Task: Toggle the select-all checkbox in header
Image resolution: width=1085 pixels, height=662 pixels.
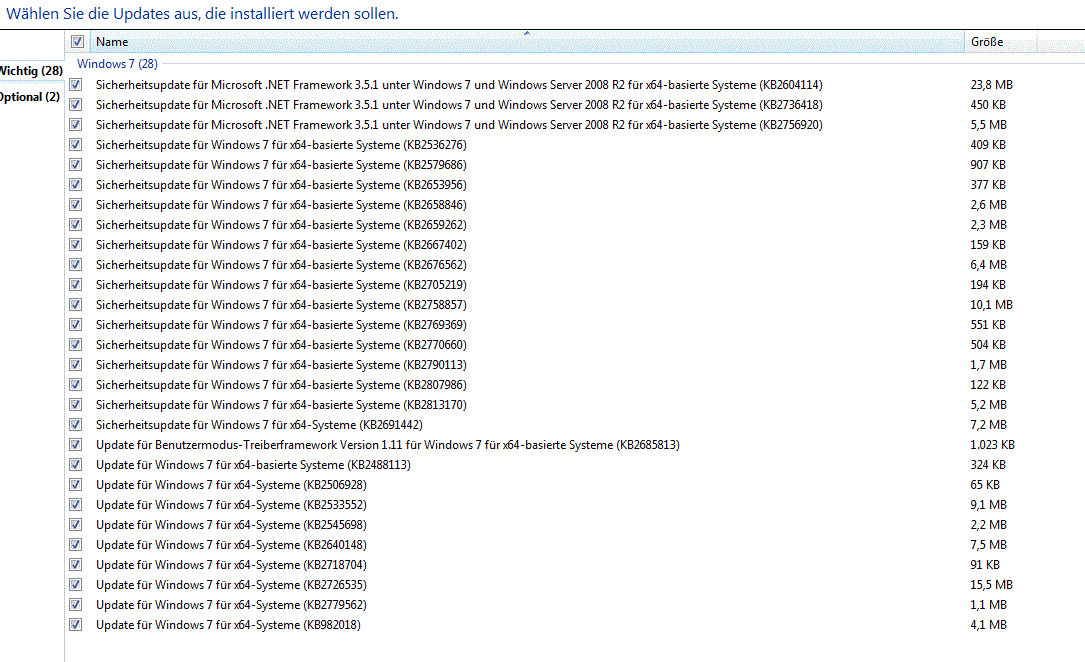Action: [78, 42]
